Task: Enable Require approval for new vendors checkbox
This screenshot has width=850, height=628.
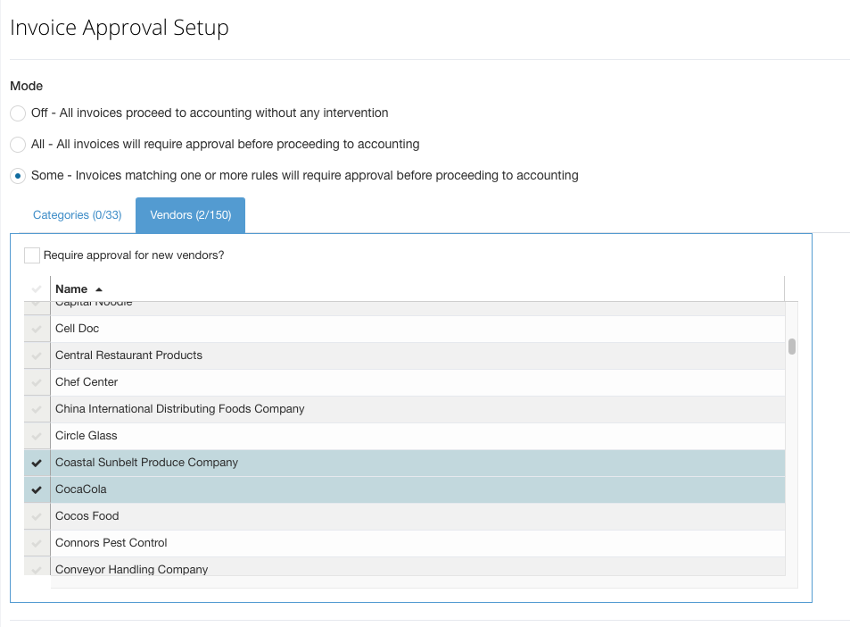Action: coord(32,255)
